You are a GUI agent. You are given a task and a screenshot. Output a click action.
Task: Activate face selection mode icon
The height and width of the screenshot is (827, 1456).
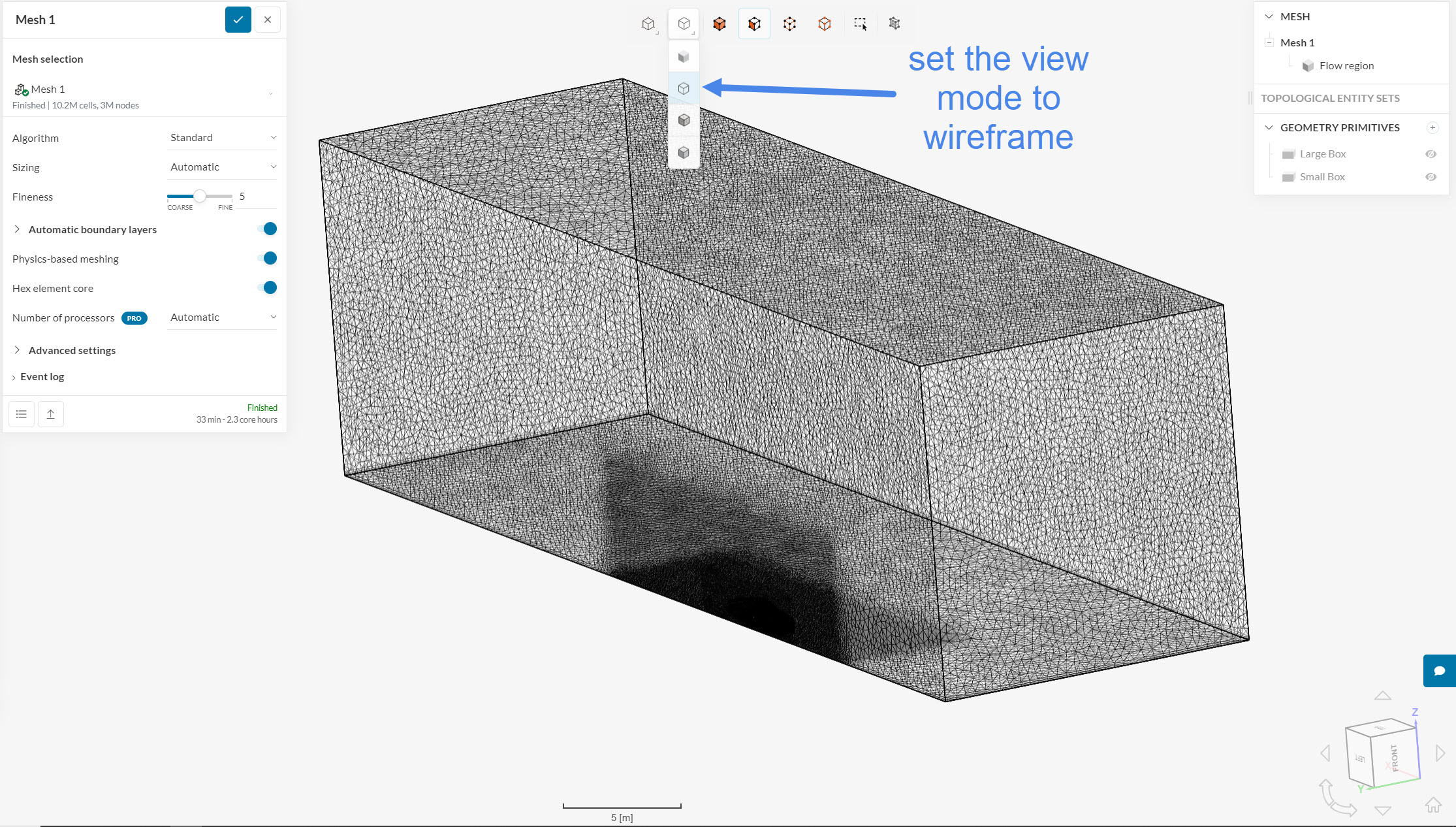click(754, 24)
